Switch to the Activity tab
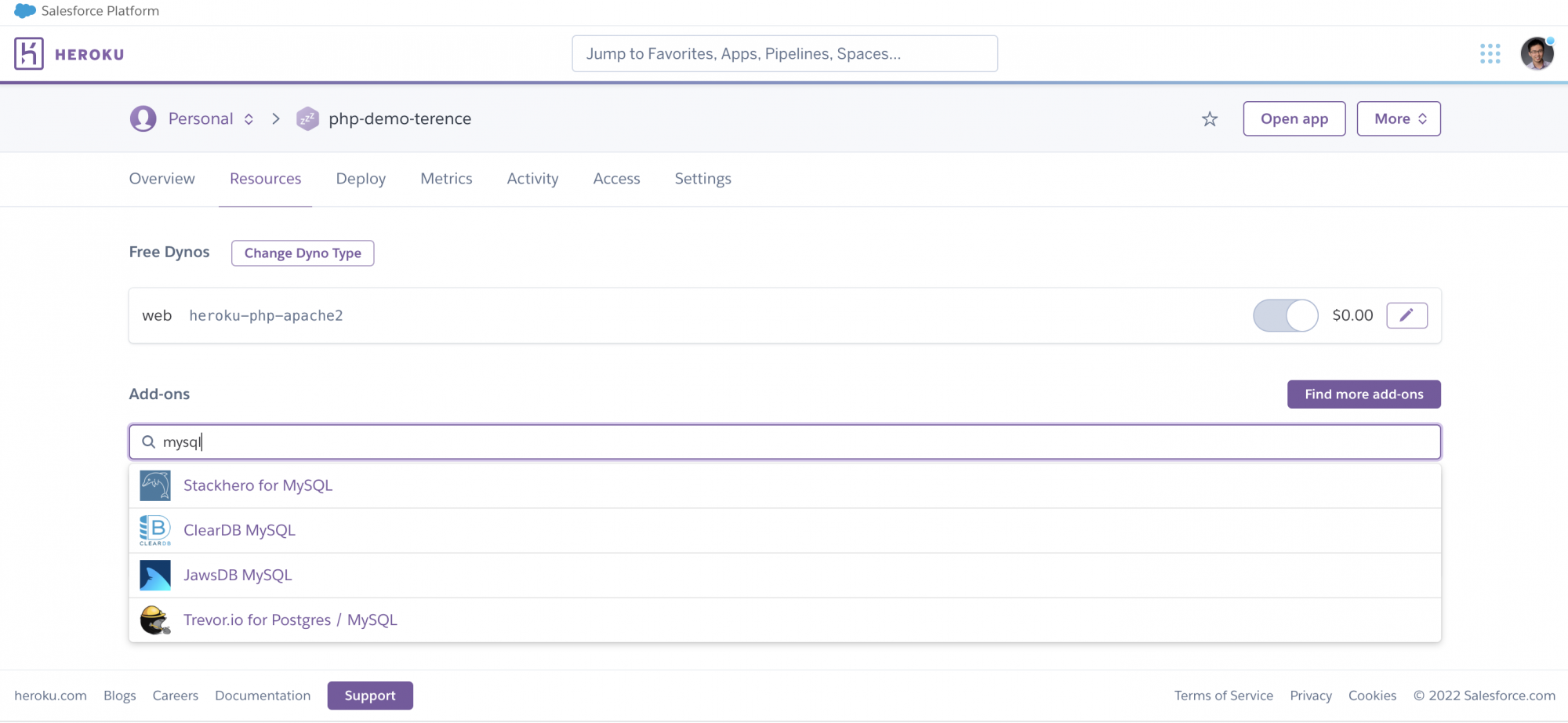 tap(532, 179)
